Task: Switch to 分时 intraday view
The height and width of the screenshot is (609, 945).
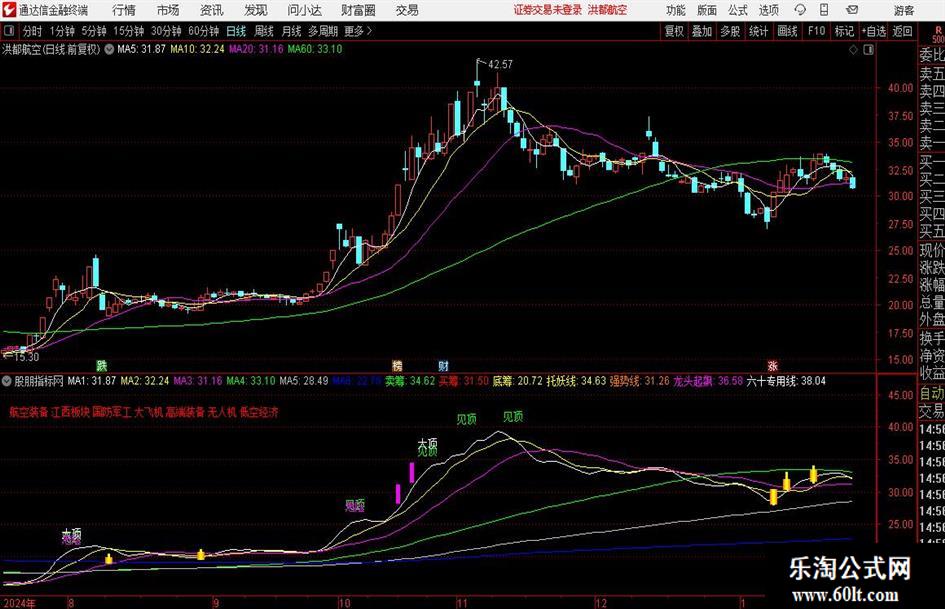Action: (x=32, y=31)
